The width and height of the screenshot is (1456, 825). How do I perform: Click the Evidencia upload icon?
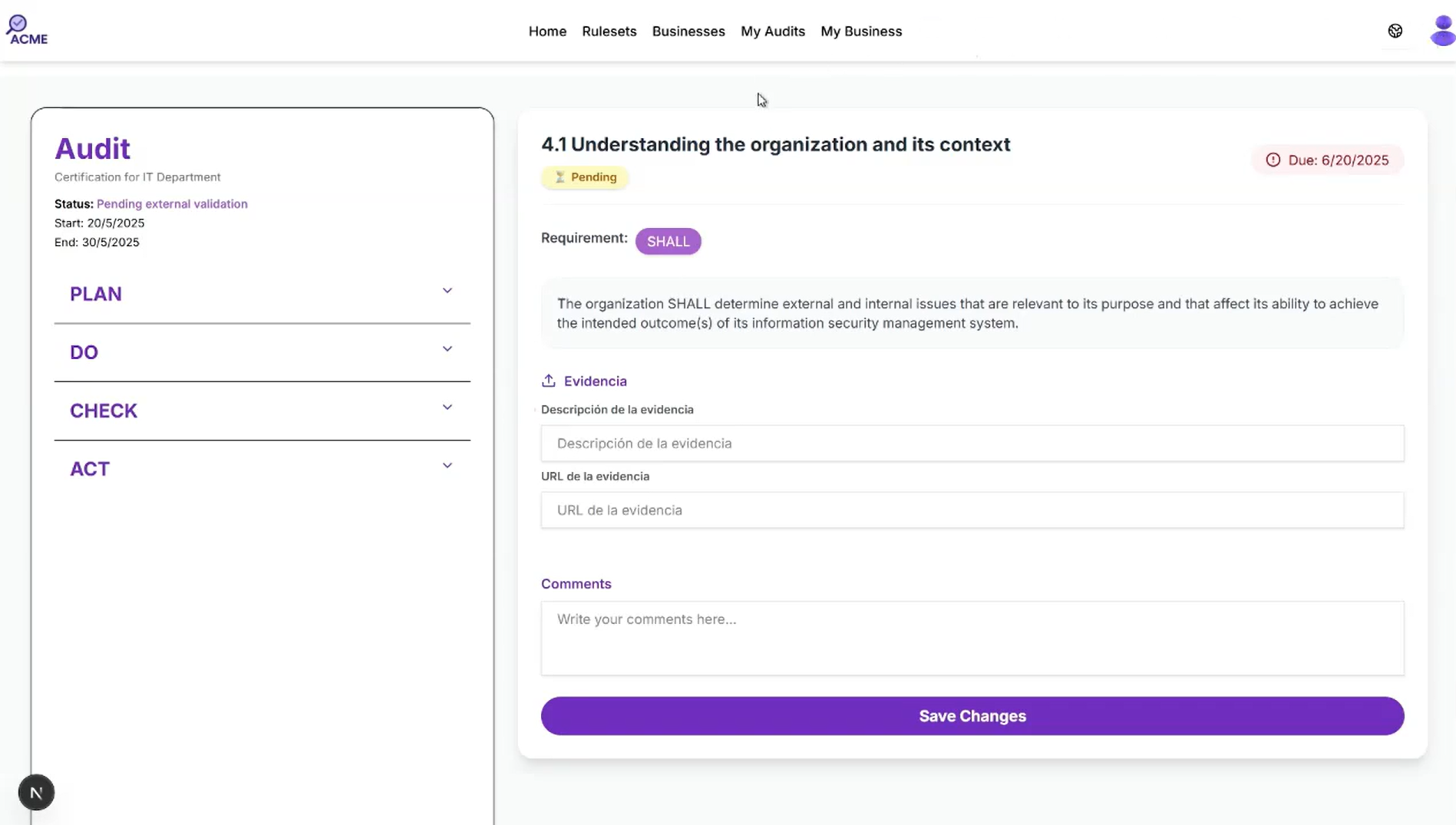pos(548,381)
